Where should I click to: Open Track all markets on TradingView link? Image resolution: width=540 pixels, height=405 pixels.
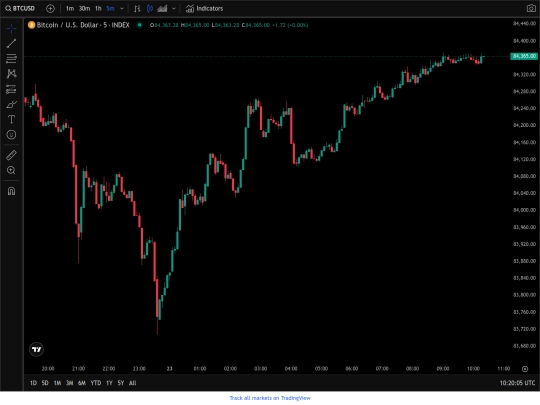point(270,398)
